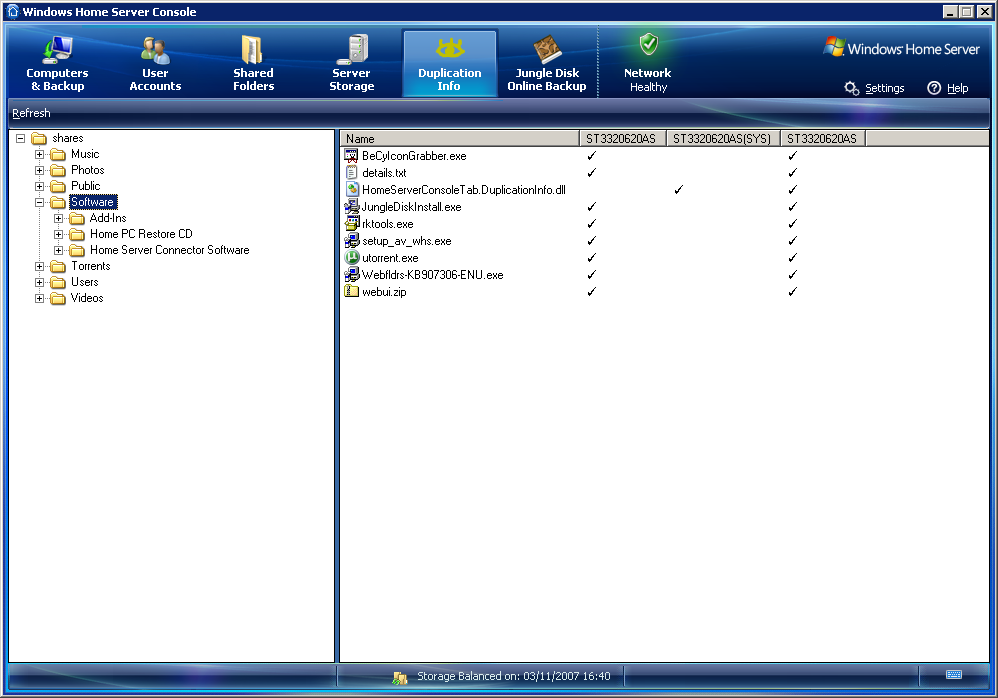This screenshot has height=698, width=998.
Task: Click Storage Balanced on: 03/11/2007 16:40 text
Action: coord(513,676)
